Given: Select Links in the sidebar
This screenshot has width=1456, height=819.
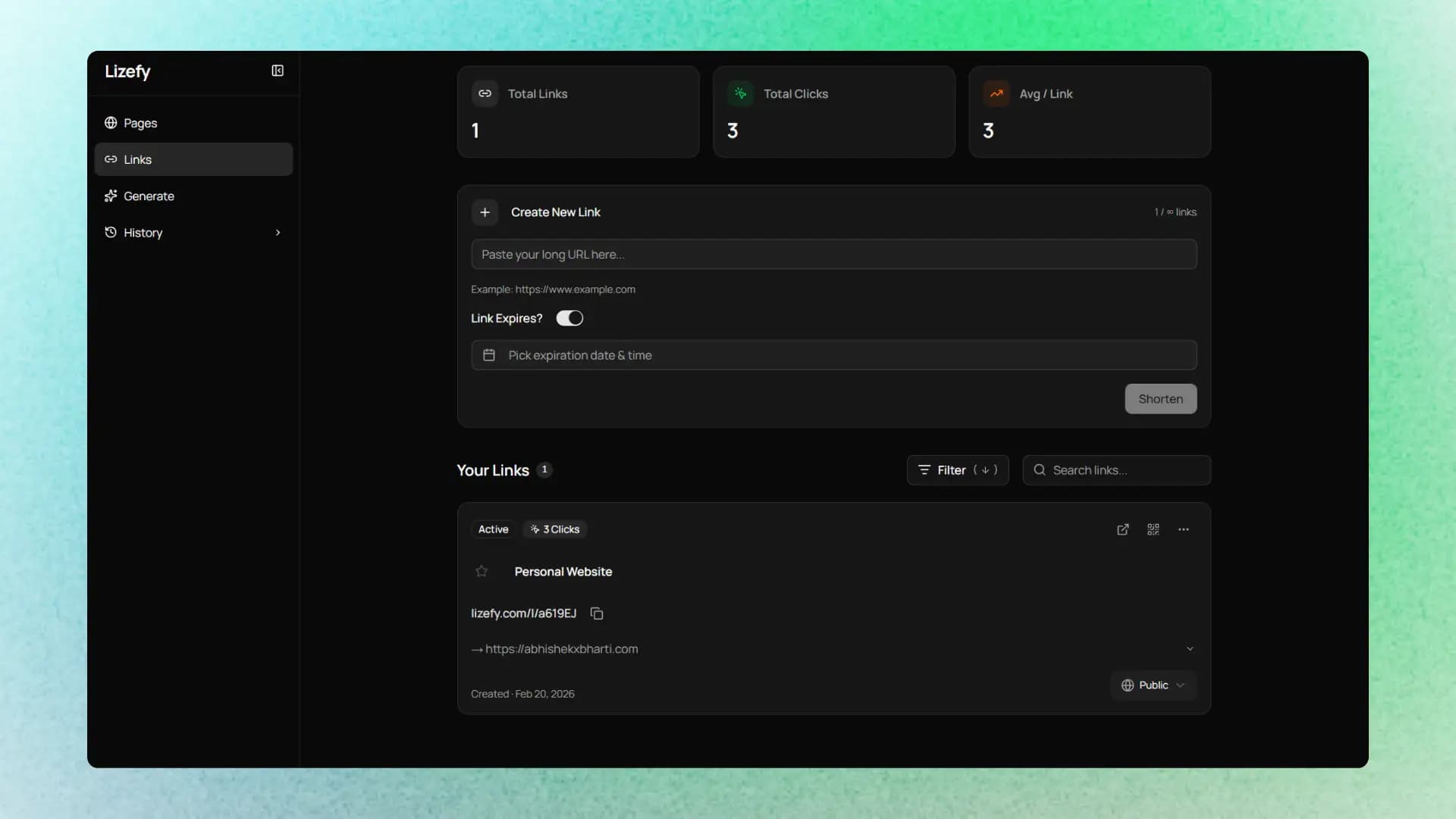Looking at the screenshot, I should tap(137, 159).
